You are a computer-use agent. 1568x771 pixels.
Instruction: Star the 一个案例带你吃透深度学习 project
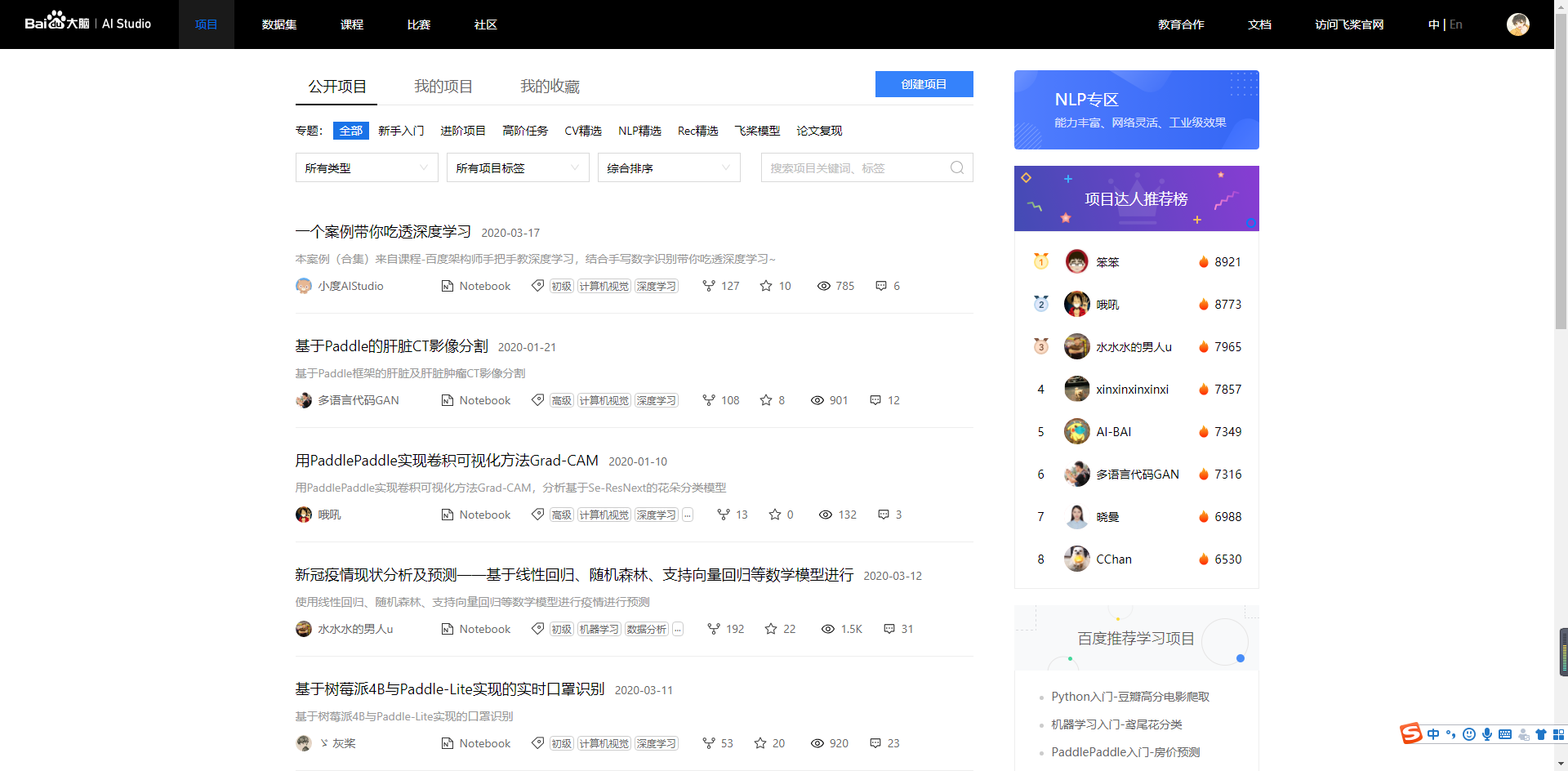(x=766, y=286)
